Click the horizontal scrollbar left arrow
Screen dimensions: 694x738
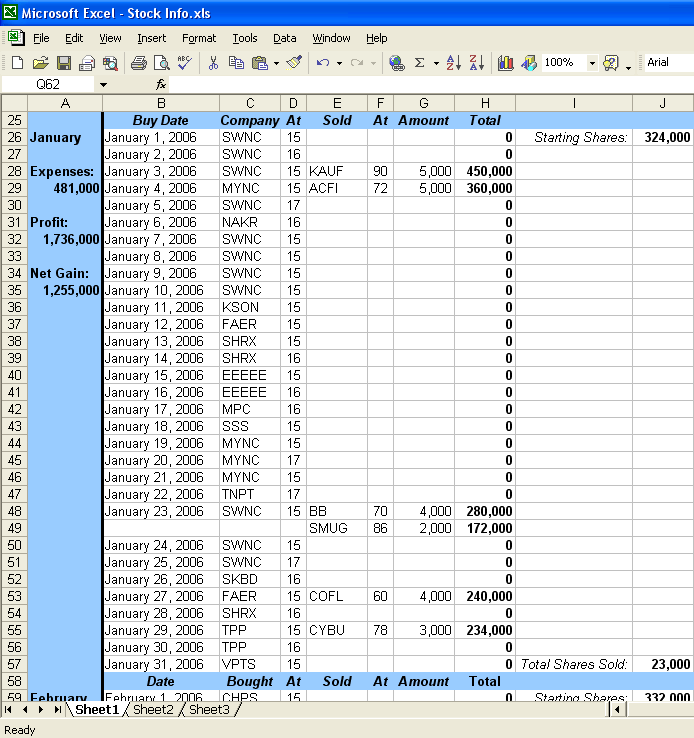click(x=617, y=709)
